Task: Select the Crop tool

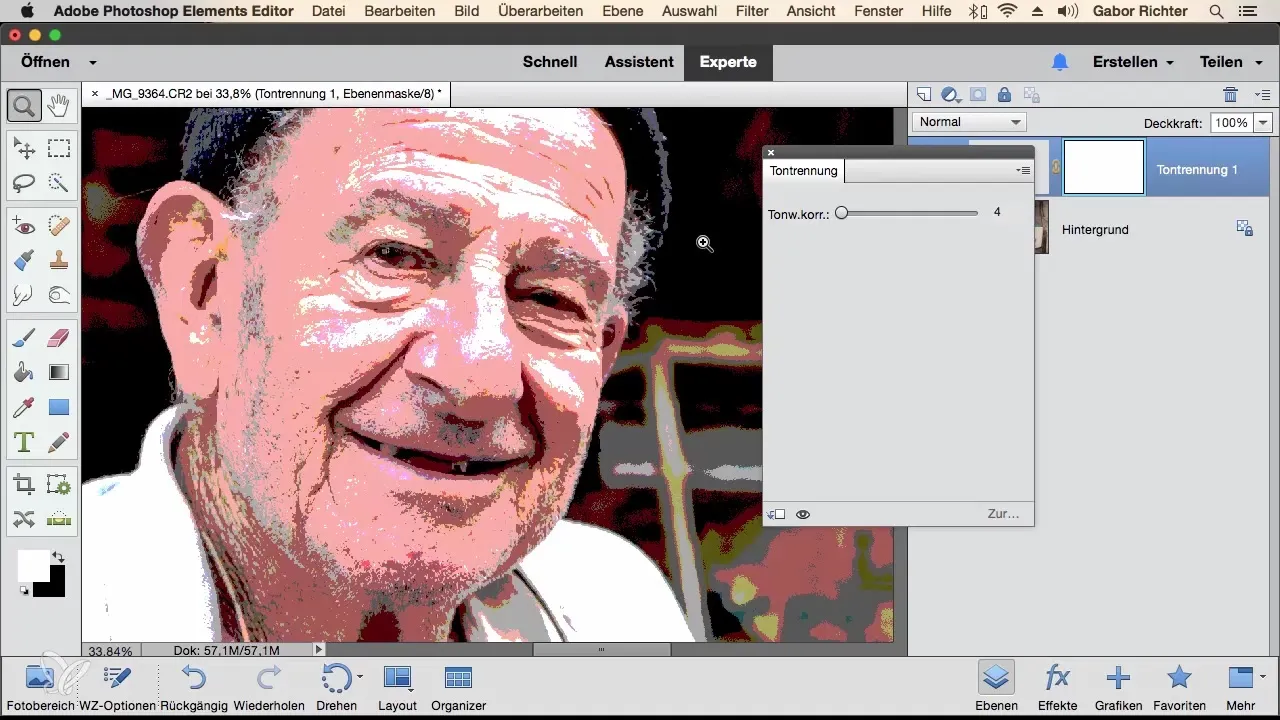Action: (24, 485)
